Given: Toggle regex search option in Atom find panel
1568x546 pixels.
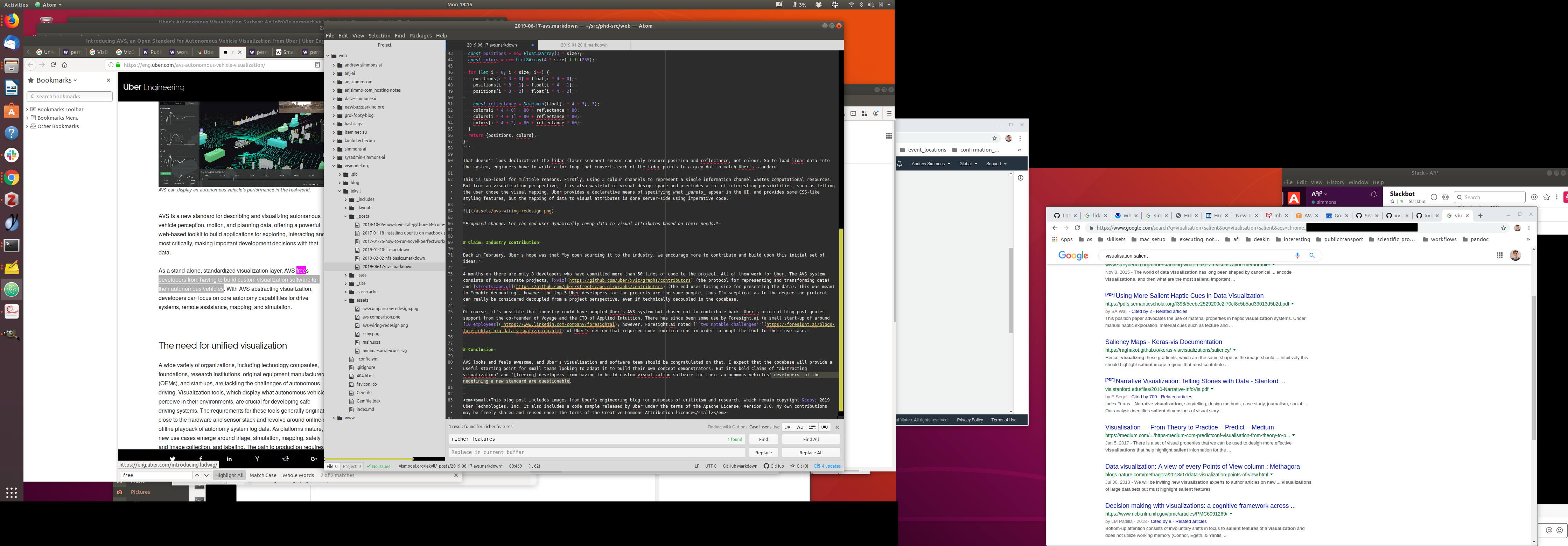Looking at the screenshot, I should coord(787,427).
